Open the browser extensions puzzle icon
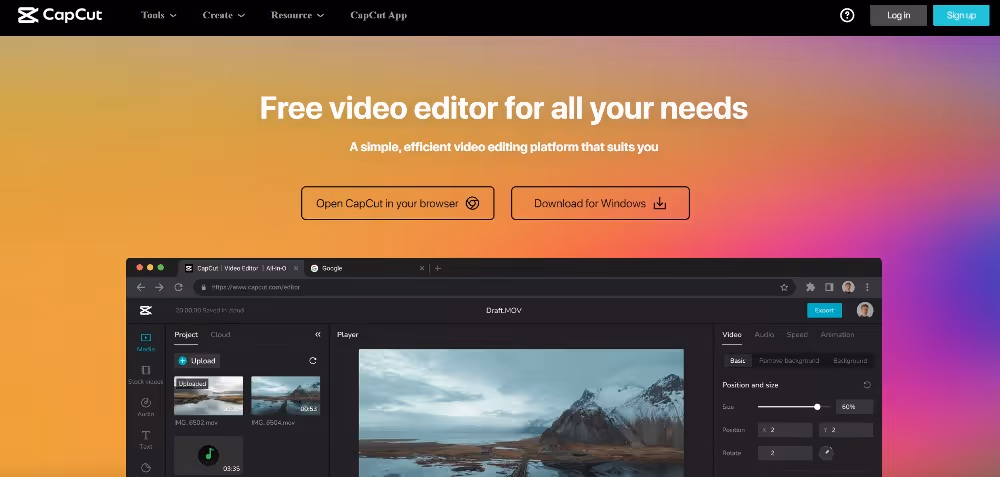 point(811,287)
